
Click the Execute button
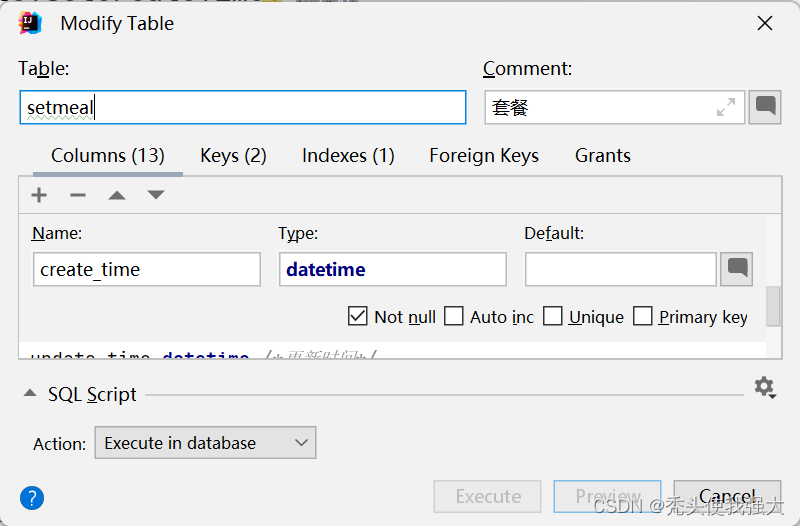(x=487, y=496)
